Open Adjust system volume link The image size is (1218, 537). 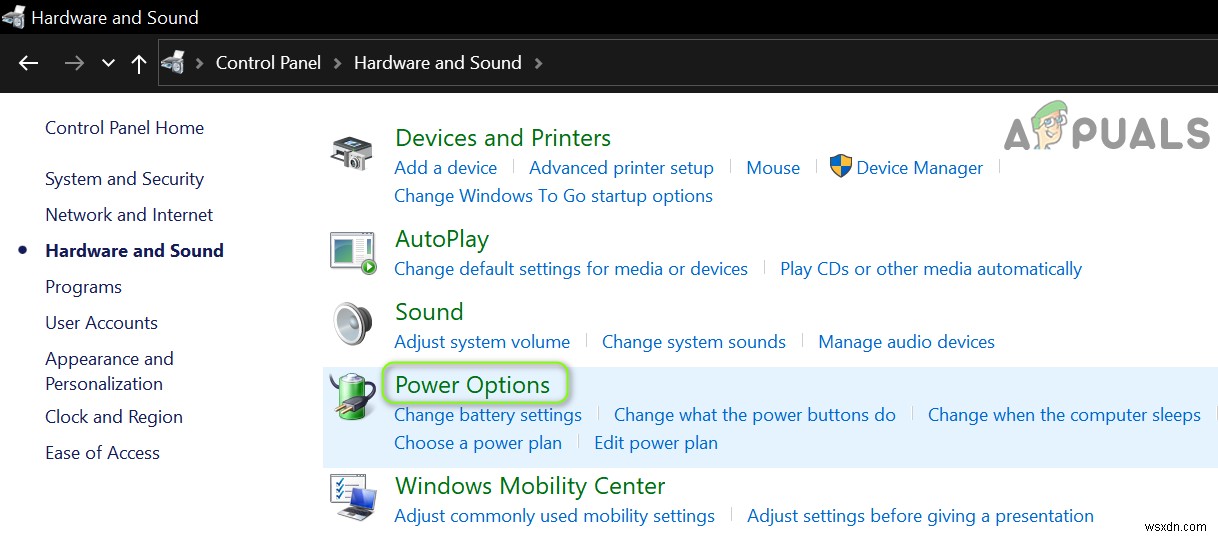482,342
